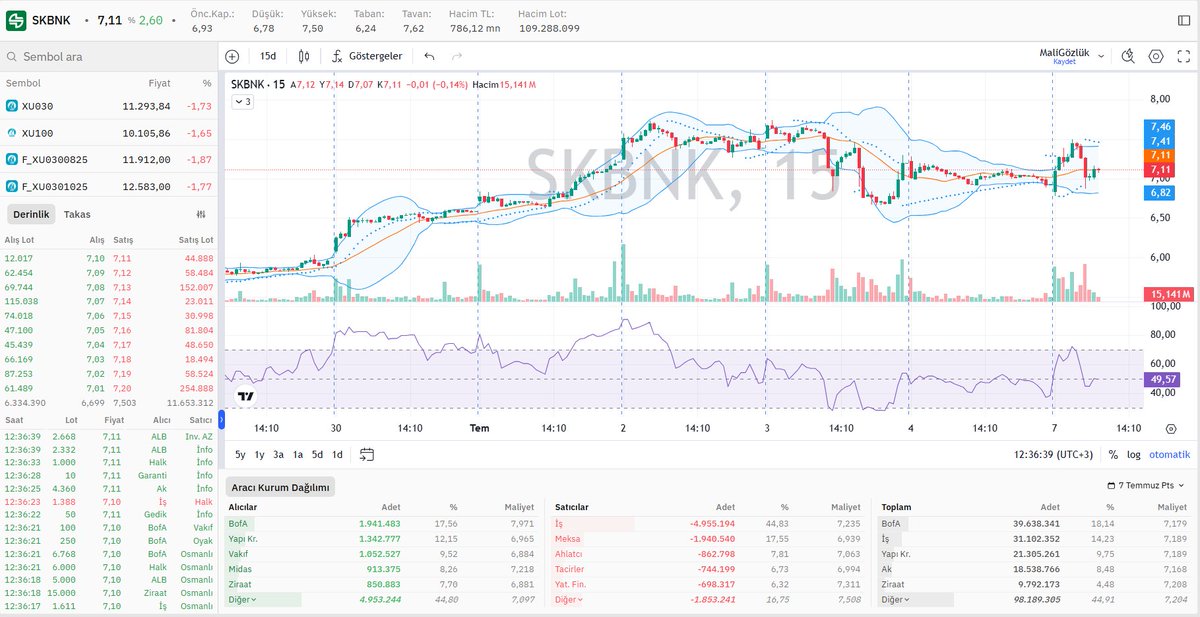Open timezone selector 12:36:39 (UTC+3)

(1056, 454)
